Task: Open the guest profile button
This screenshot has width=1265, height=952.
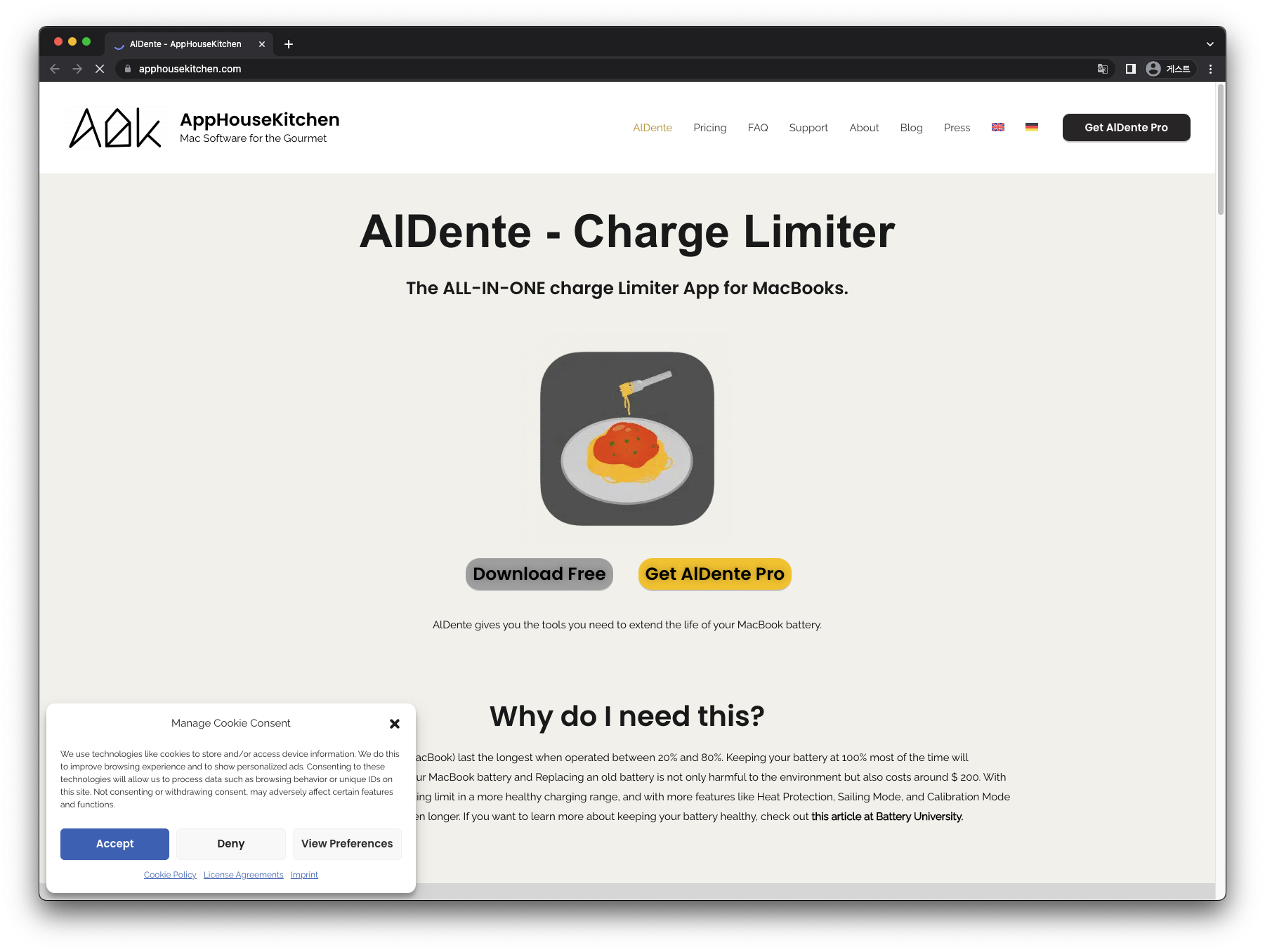Action: pyautogui.click(x=1169, y=69)
